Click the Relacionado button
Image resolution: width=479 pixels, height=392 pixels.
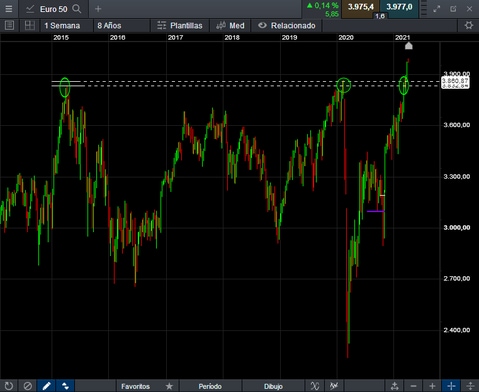287,26
